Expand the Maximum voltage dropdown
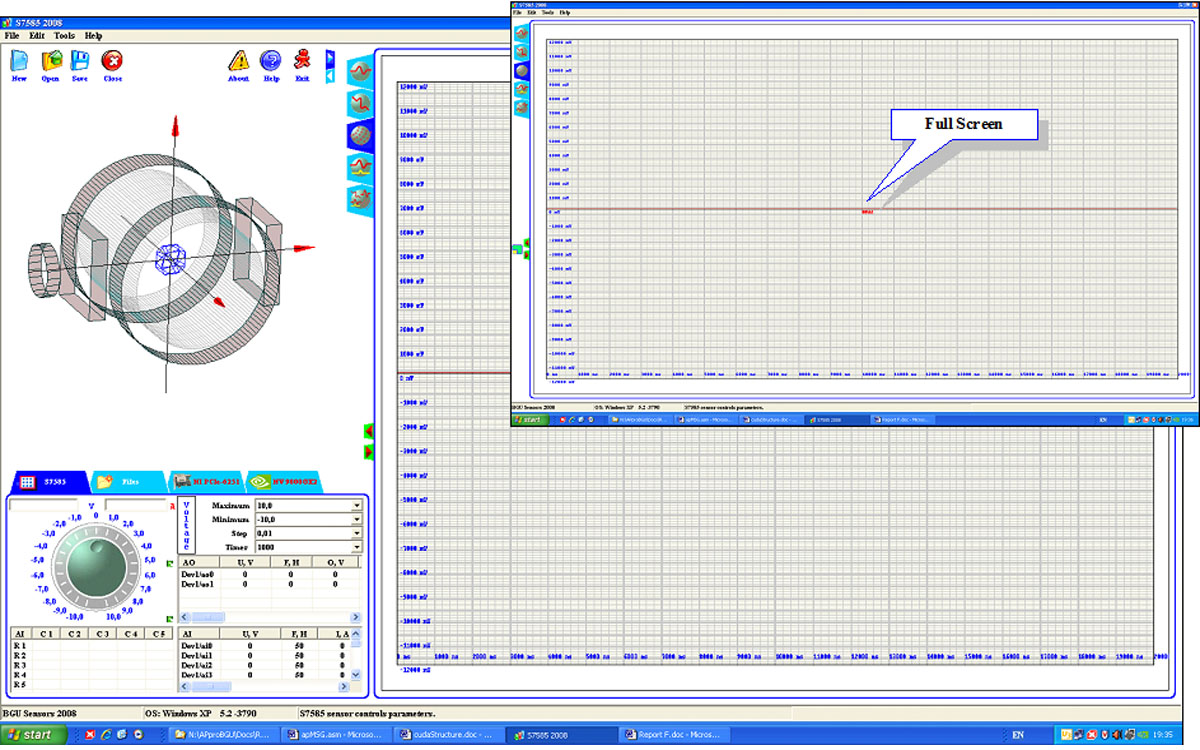1200x750 pixels. (357, 506)
